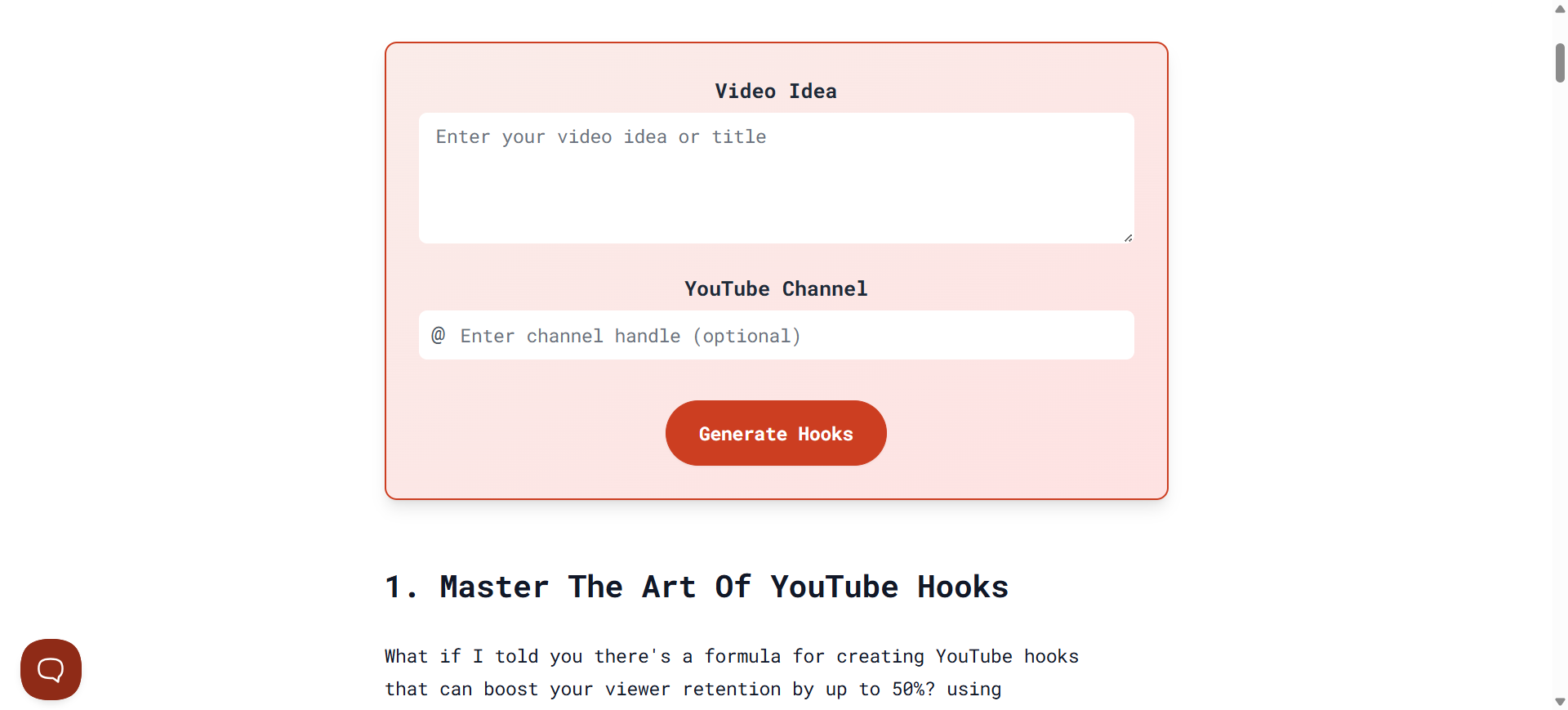The image size is (1568, 710).
Task: Focus the channel handle input field
Action: [x=777, y=335]
